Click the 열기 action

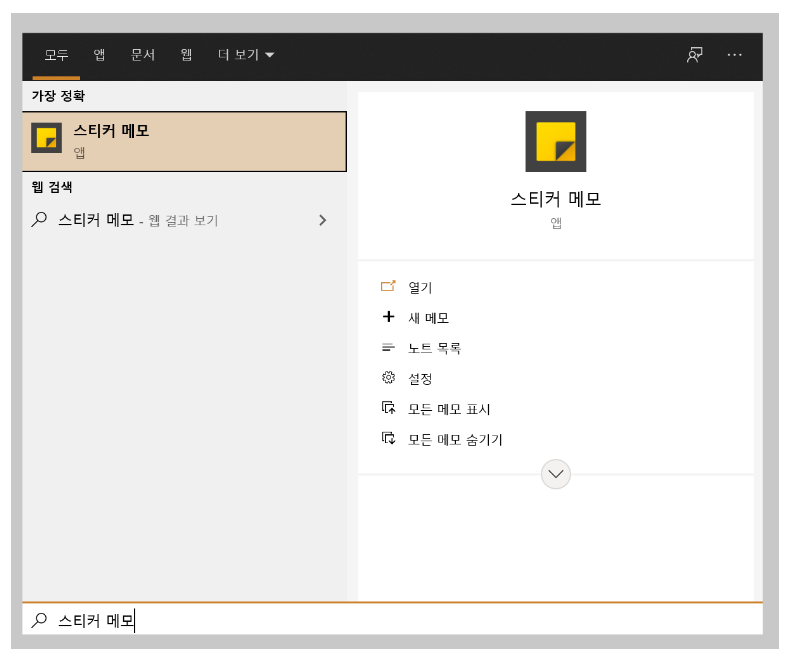tap(420, 288)
